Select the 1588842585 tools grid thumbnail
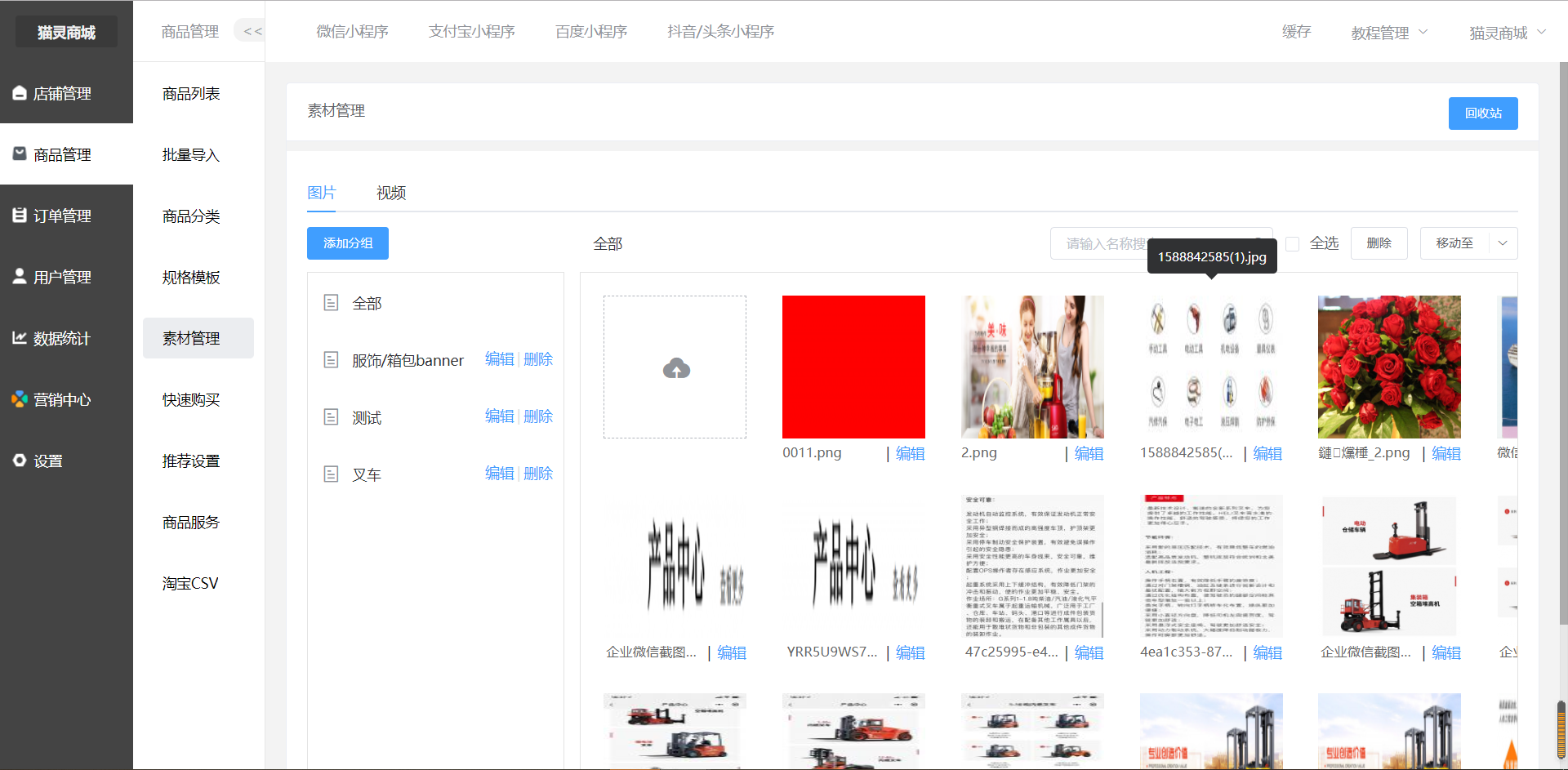Image resolution: width=1568 pixels, height=770 pixels. [1211, 367]
